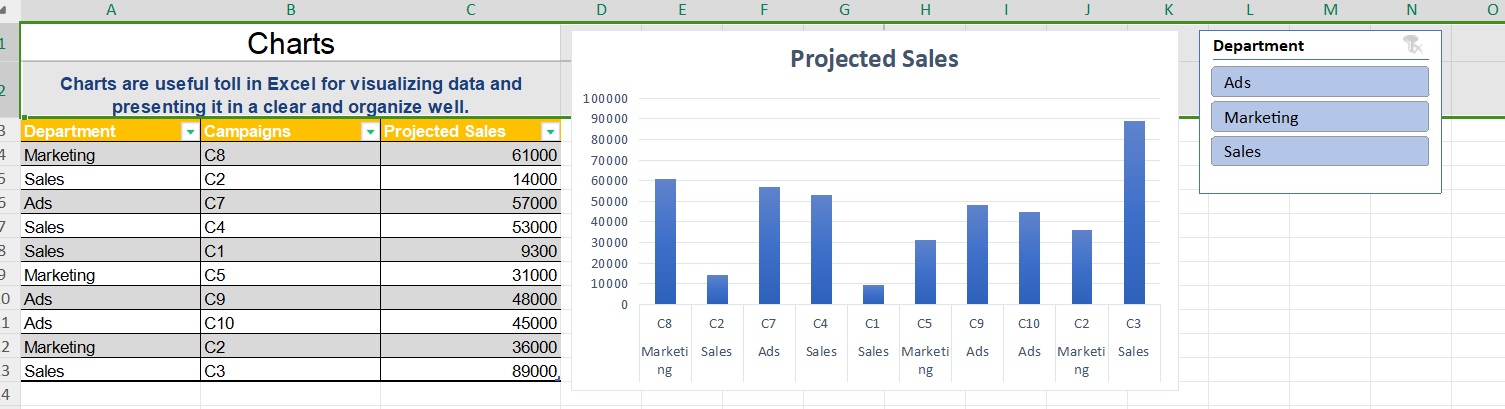1505x409 pixels.
Task: Select the cell with value 9300
Action: tap(470, 251)
